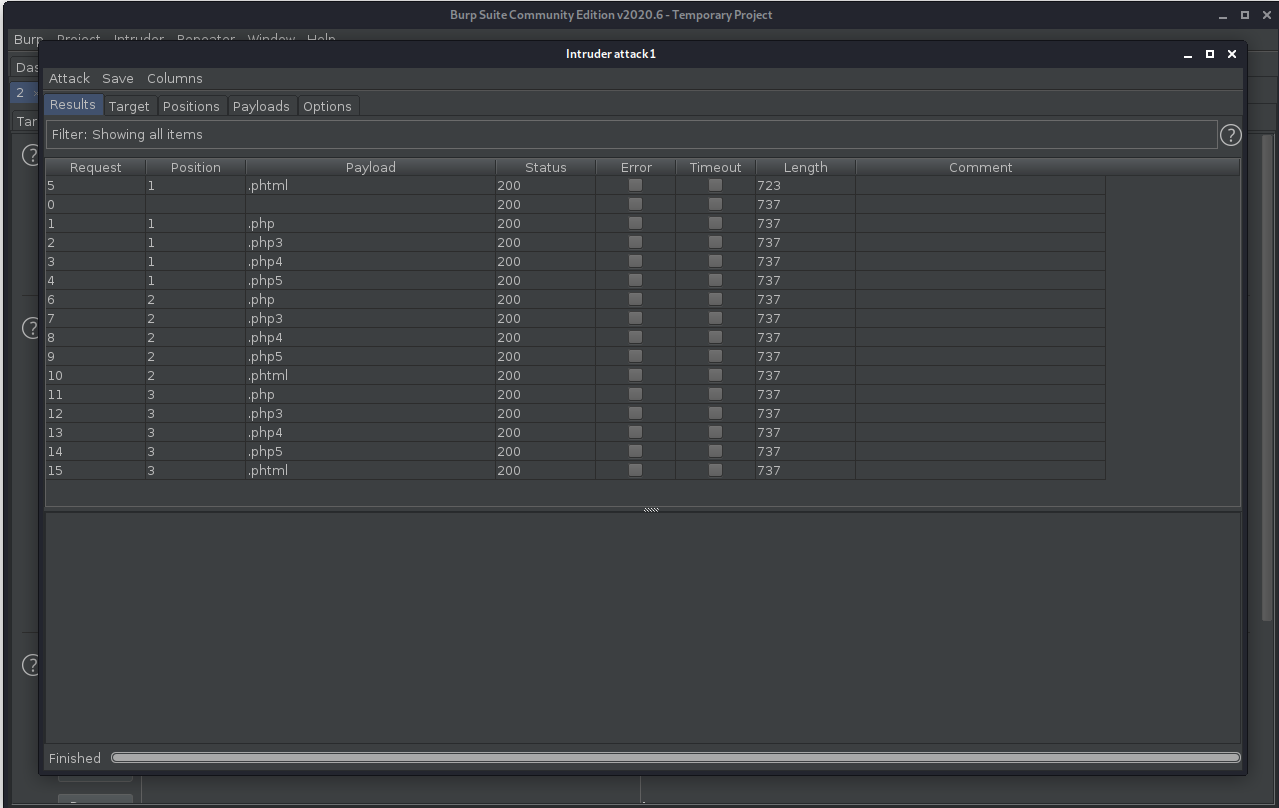
Task: Toggle Error checkbox for request 5
Action: tap(635, 185)
